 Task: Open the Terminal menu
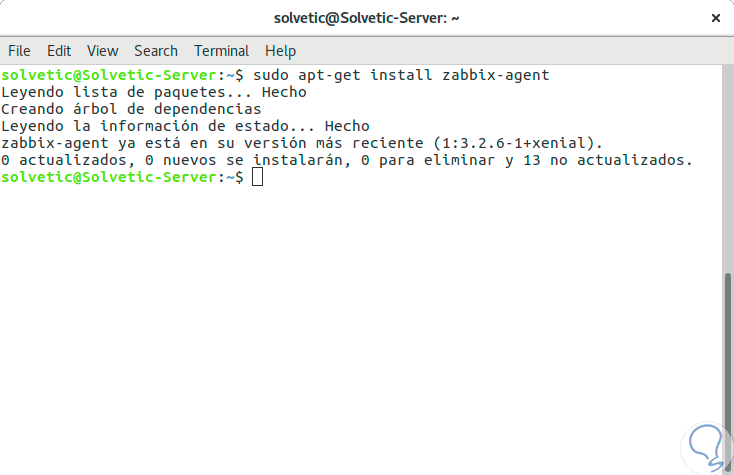point(221,51)
